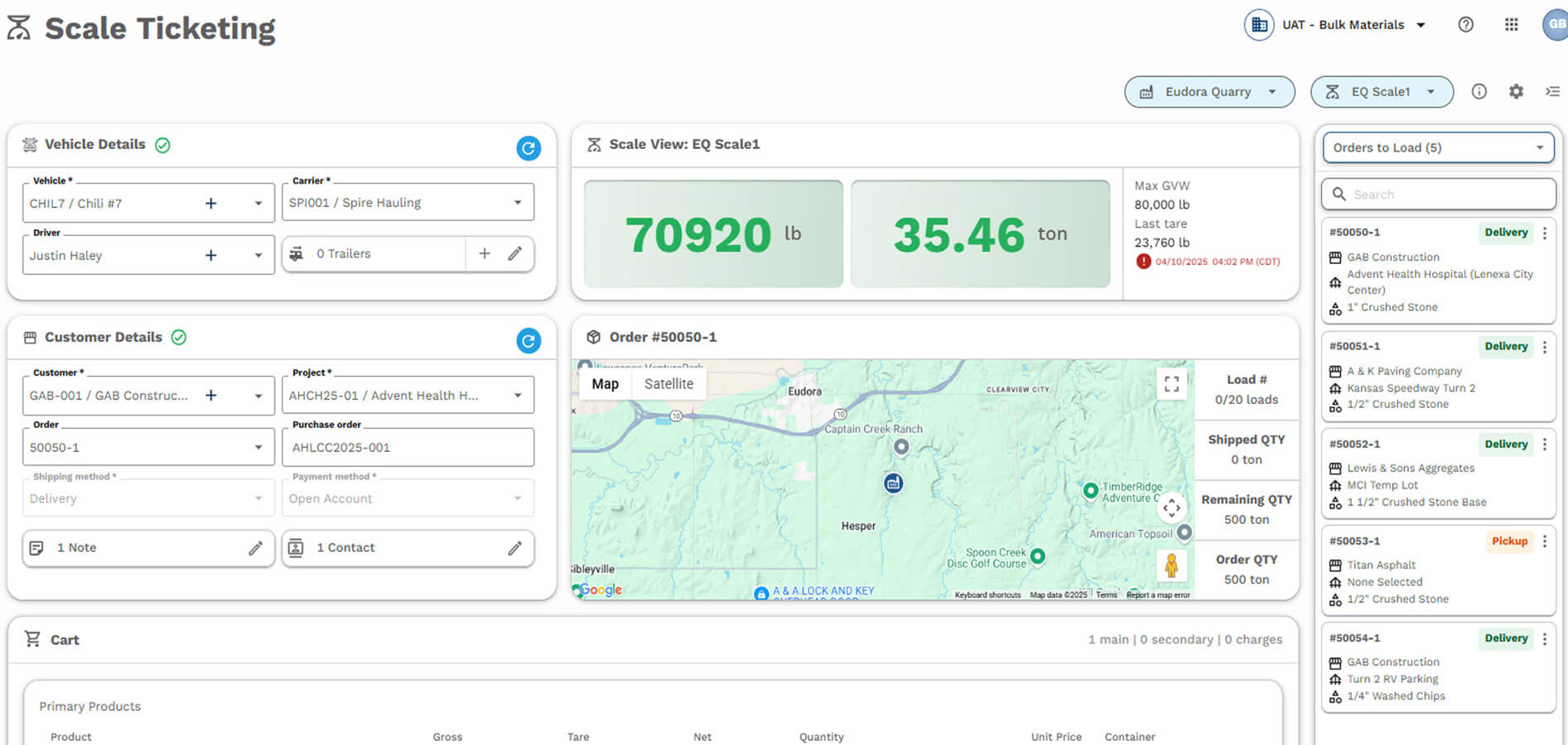Open the apps grid launcher
1568x745 pixels.
pos(1511,25)
